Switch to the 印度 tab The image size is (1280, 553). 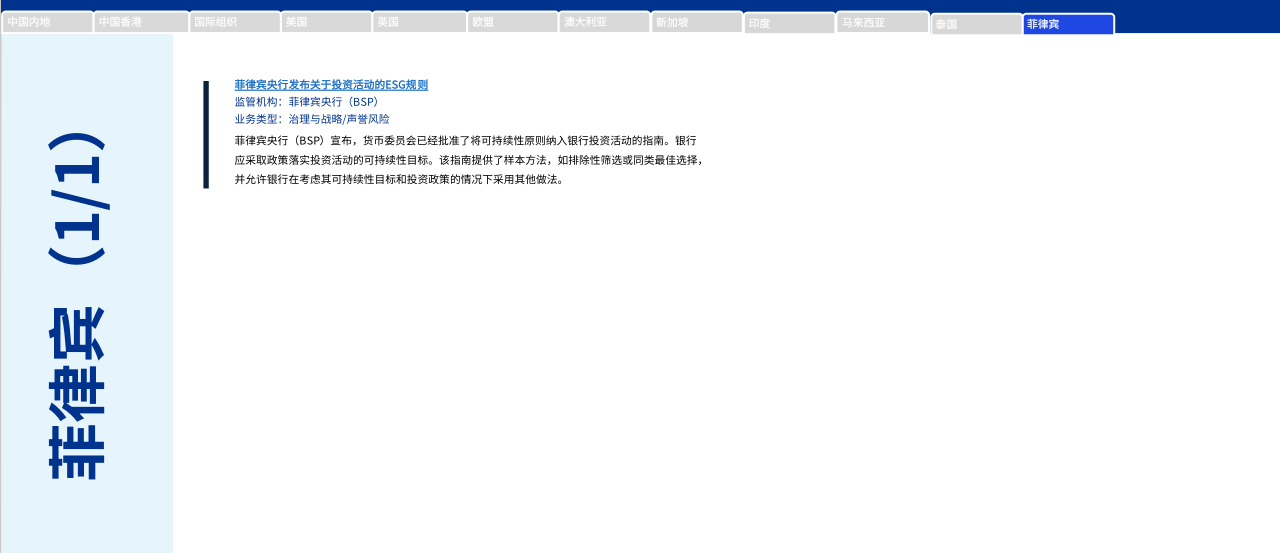789,23
